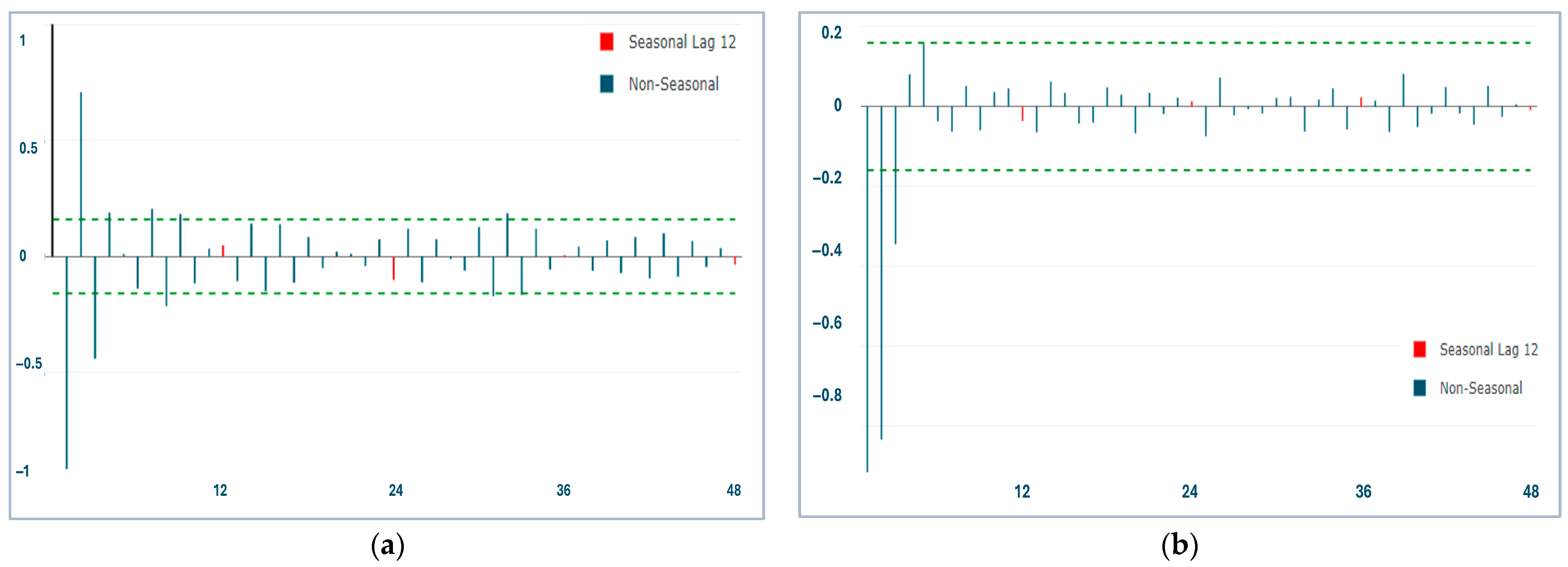Image resolution: width=1568 pixels, height=567 pixels.
Task: Click the (a) caption below left chart
Action: (x=387, y=544)
